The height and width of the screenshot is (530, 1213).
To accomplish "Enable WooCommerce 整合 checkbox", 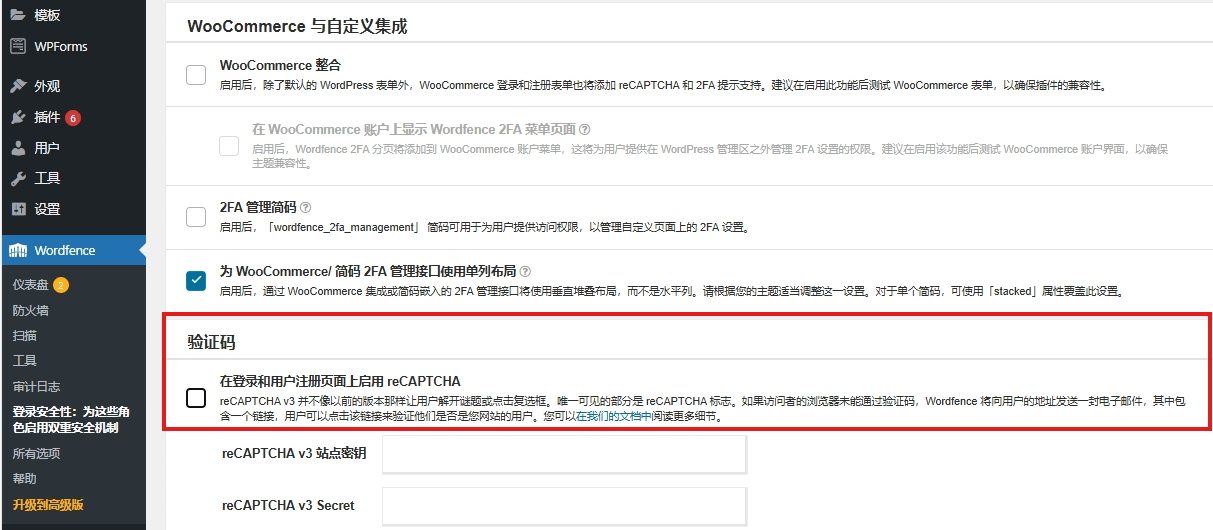I will point(196,75).
